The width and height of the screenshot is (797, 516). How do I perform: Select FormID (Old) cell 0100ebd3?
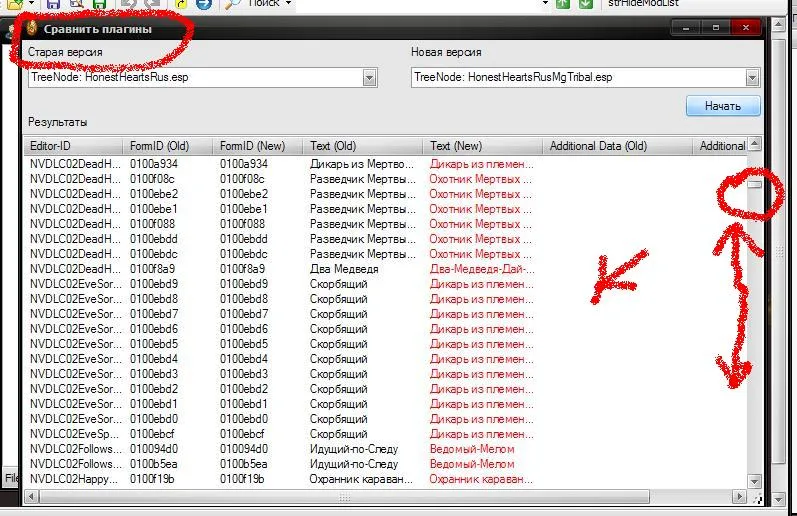pyautogui.click(x=154, y=374)
